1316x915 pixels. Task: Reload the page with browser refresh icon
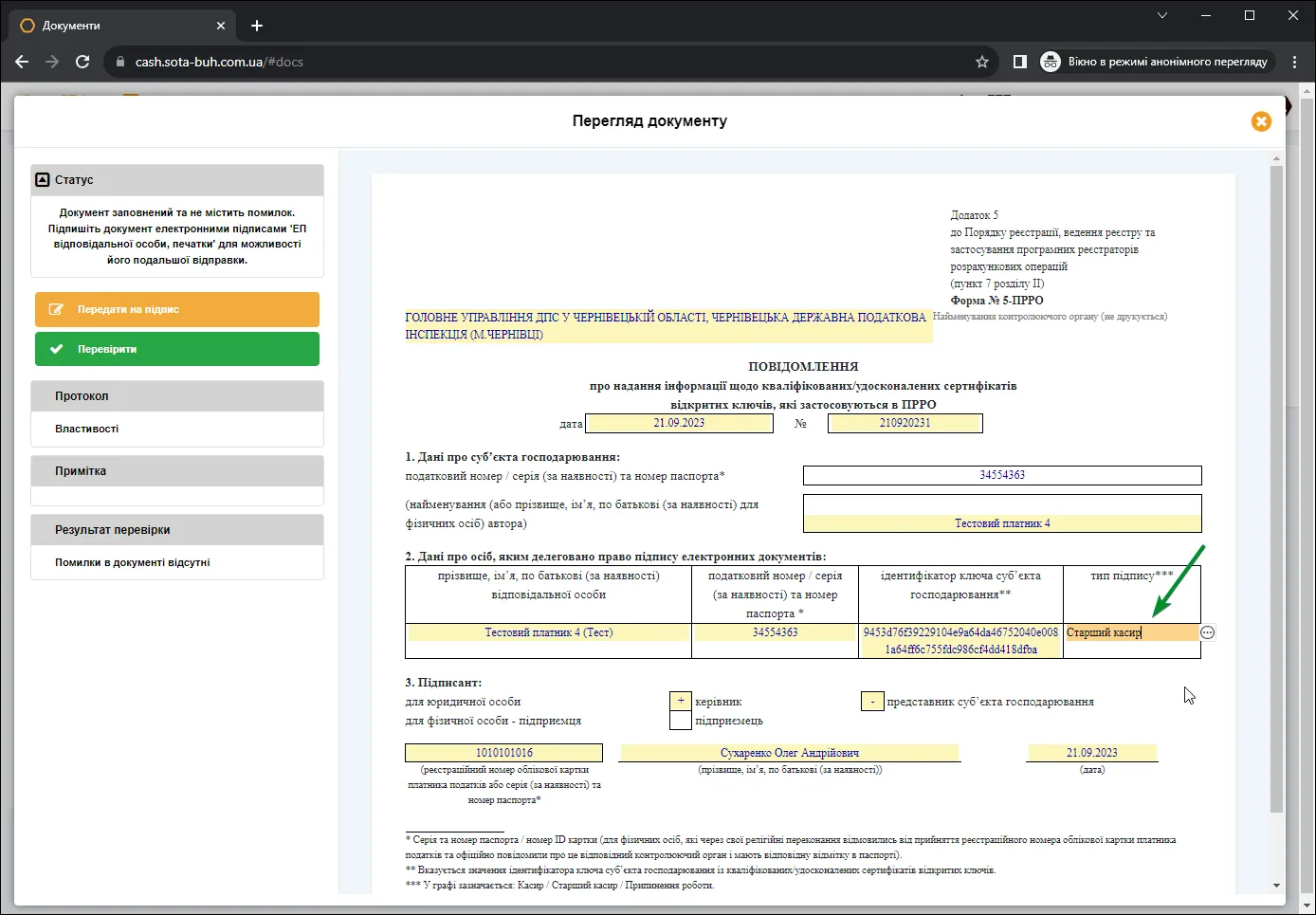(82, 62)
